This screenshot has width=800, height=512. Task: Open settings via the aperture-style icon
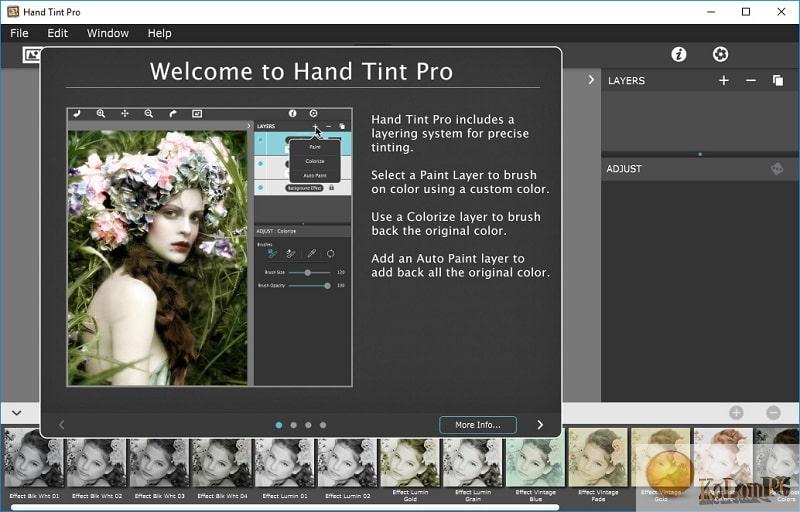coord(720,54)
